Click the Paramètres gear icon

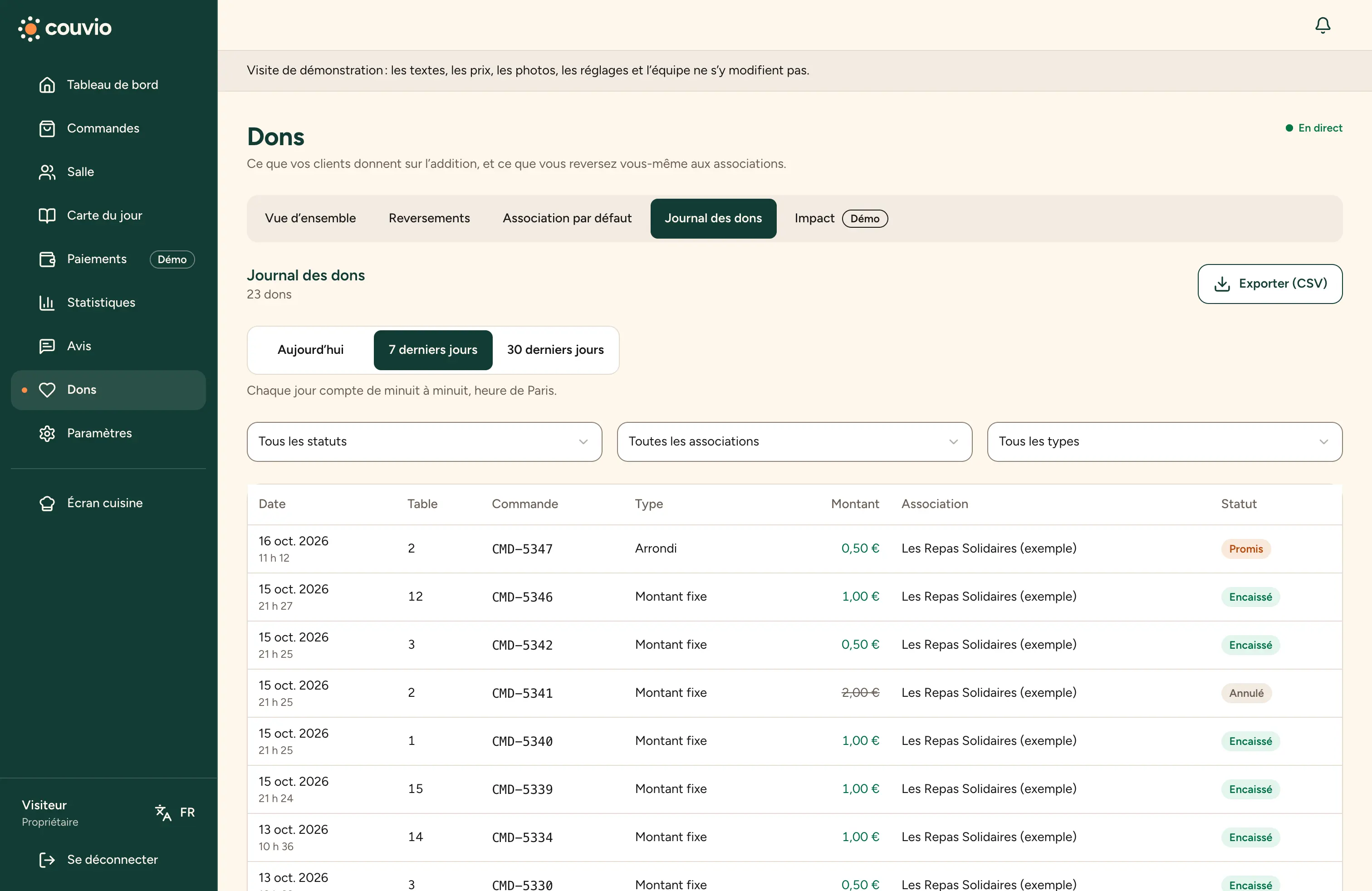(x=47, y=433)
